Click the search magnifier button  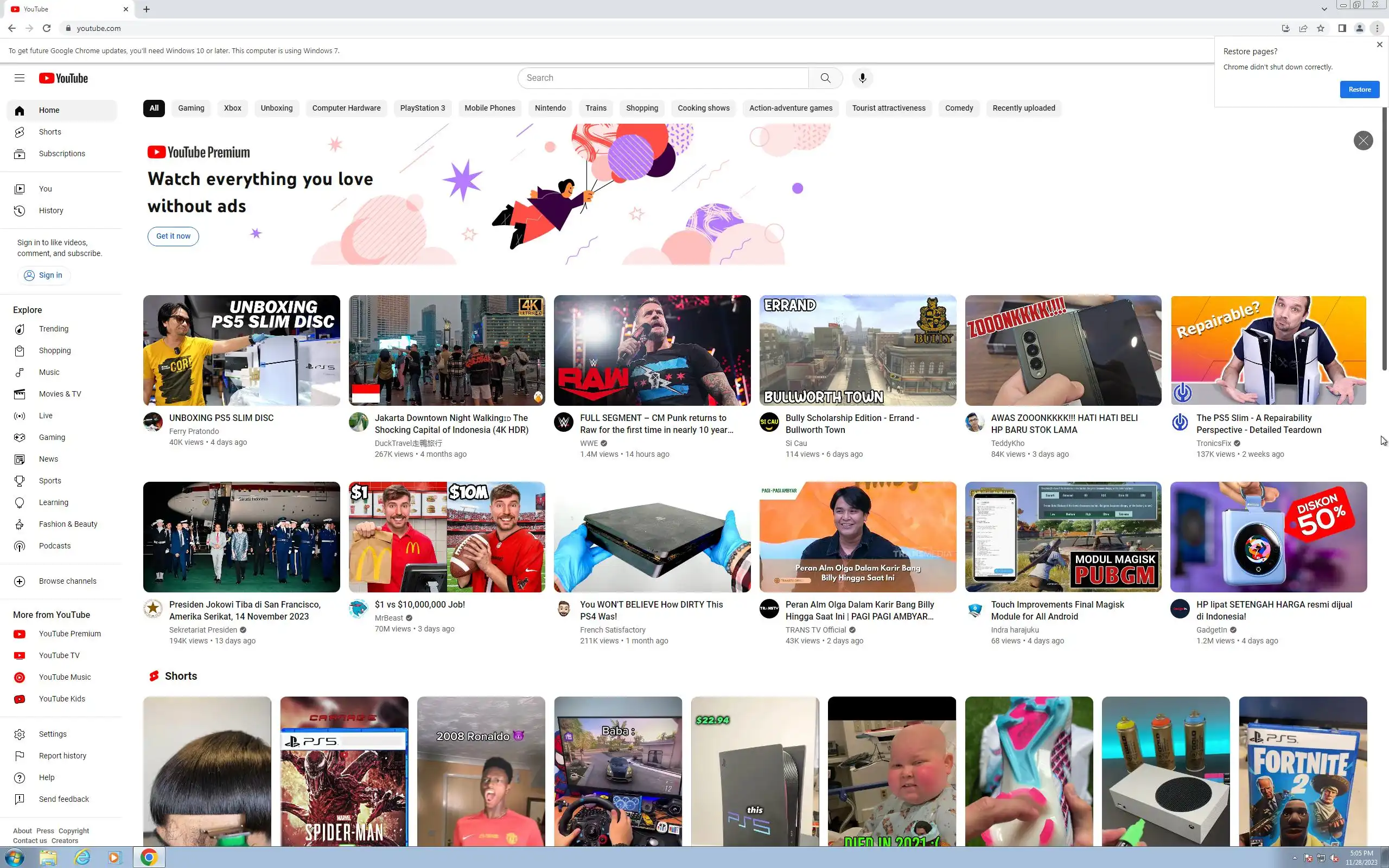[825, 78]
